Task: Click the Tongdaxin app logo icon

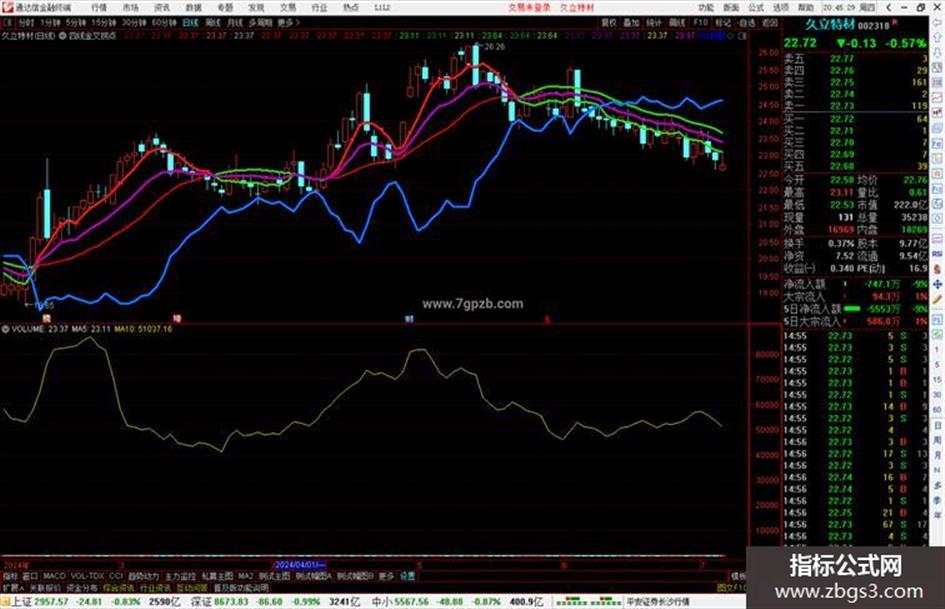Action: pyautogui.click(x=7, y=7)
